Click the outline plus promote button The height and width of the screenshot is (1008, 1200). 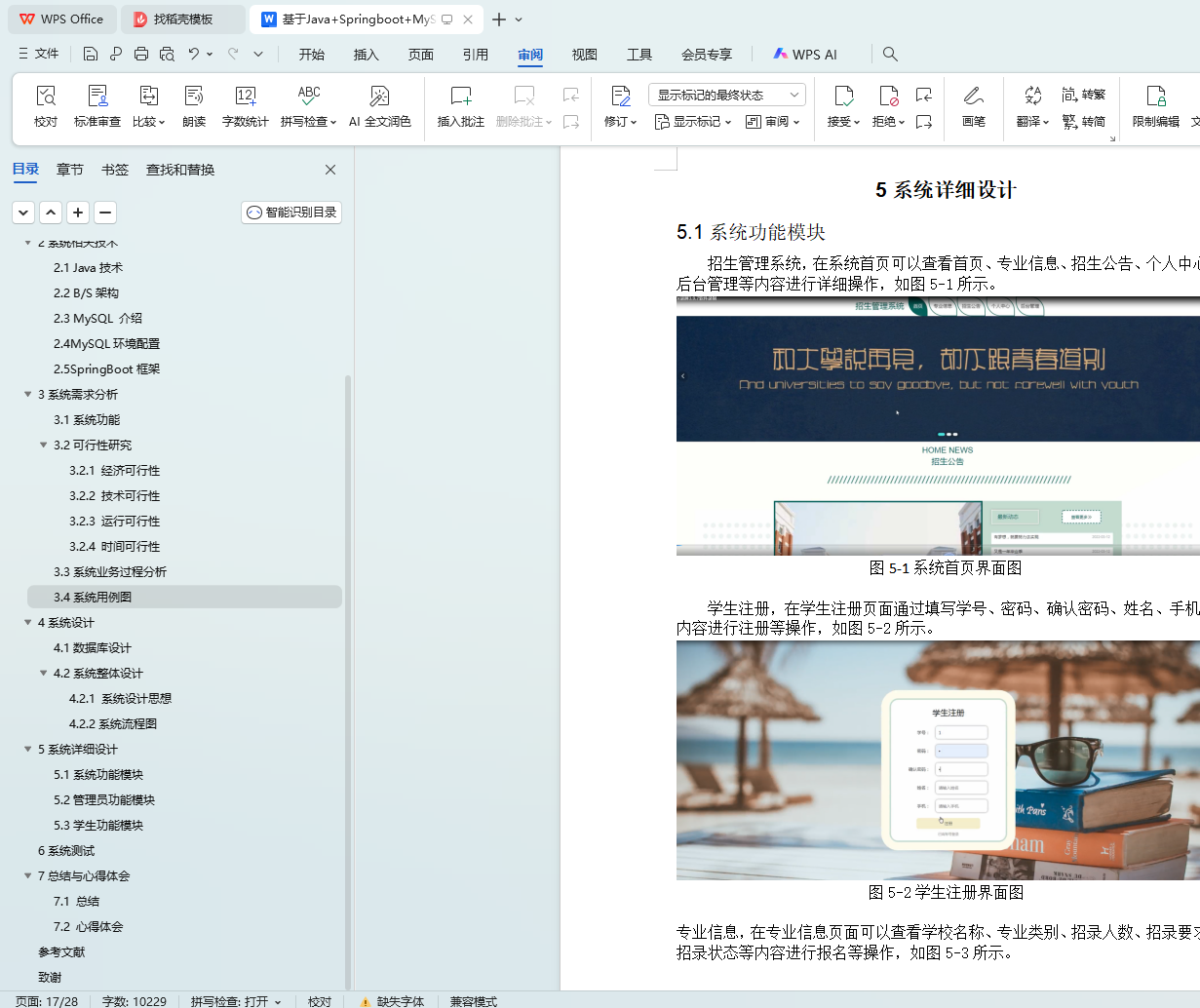click(78, 212)
